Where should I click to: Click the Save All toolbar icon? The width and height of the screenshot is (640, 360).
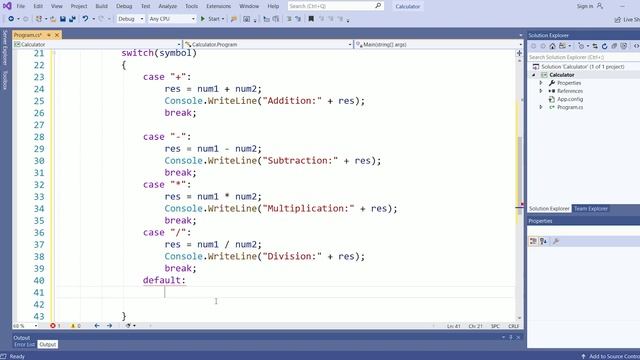(72, 19)
